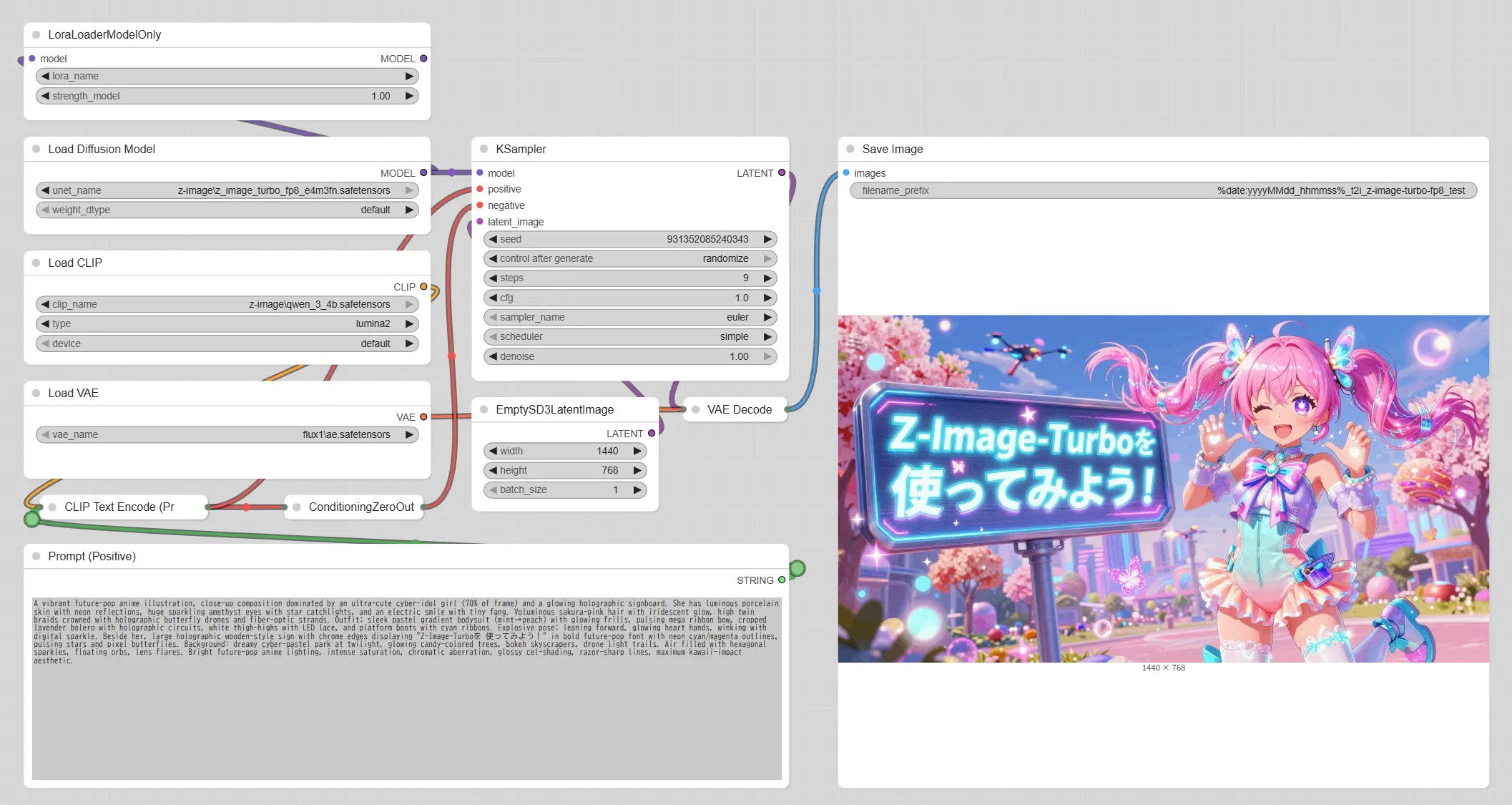Click the KSampler negative input socket
The height and width of the screenshot is (805, 1512).
480,205
